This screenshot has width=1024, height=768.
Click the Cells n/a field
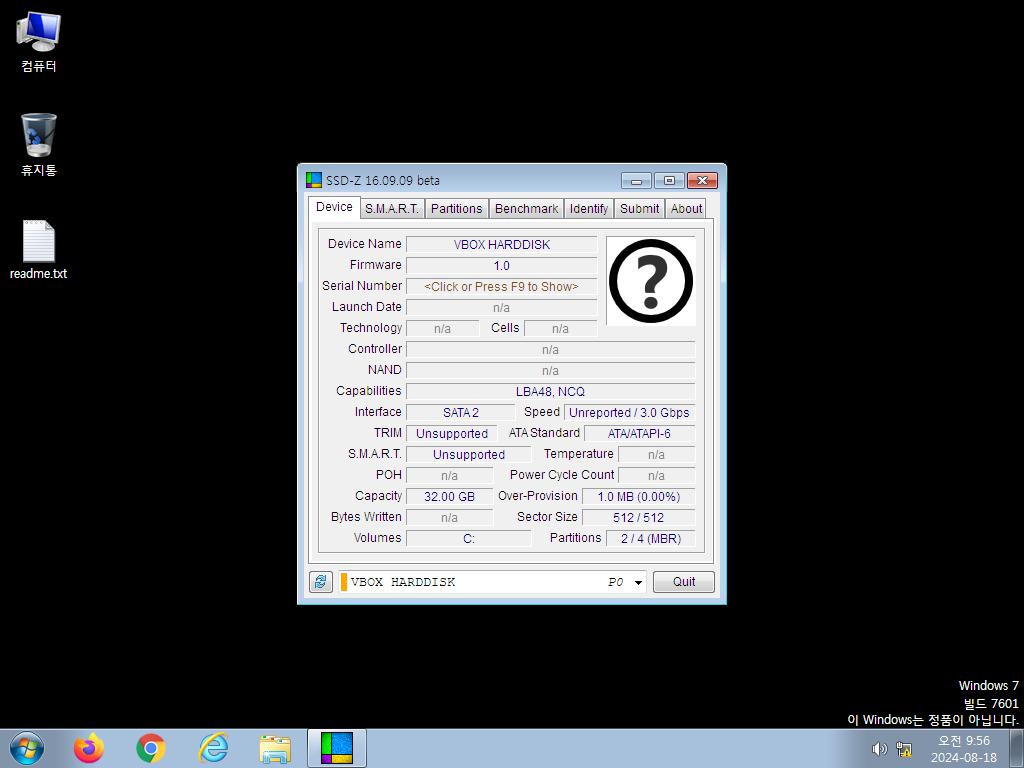560,328
